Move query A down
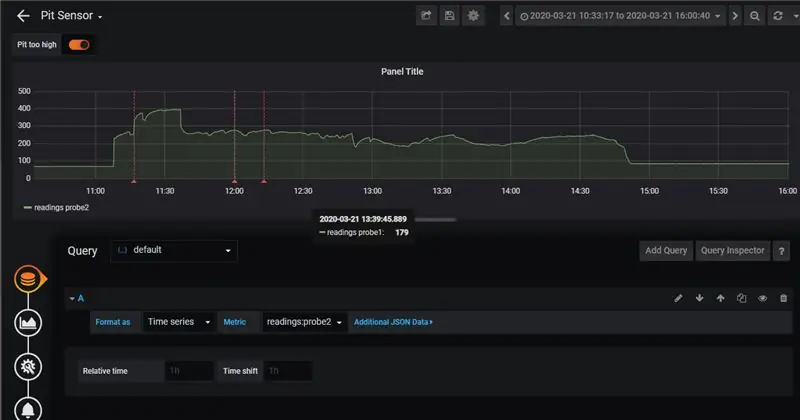This screenshot has width=800, height=420. 699,299
